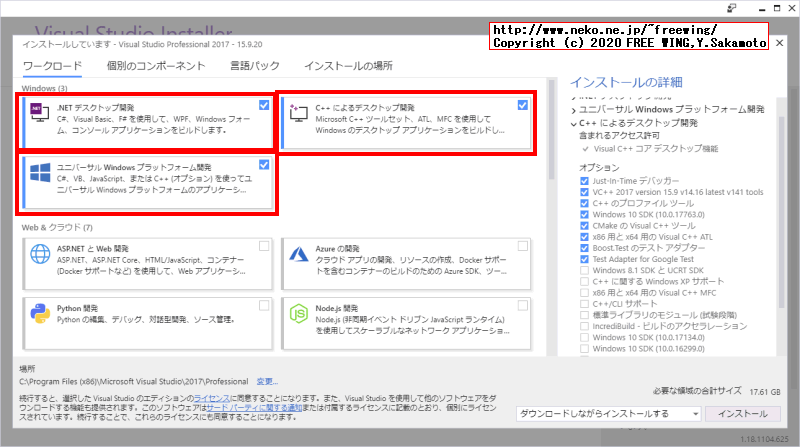The width and height of the screenshot is (800, 447).
Task: Uncheck CMake の Visual C++ ツール option
Action: [584, 226]
